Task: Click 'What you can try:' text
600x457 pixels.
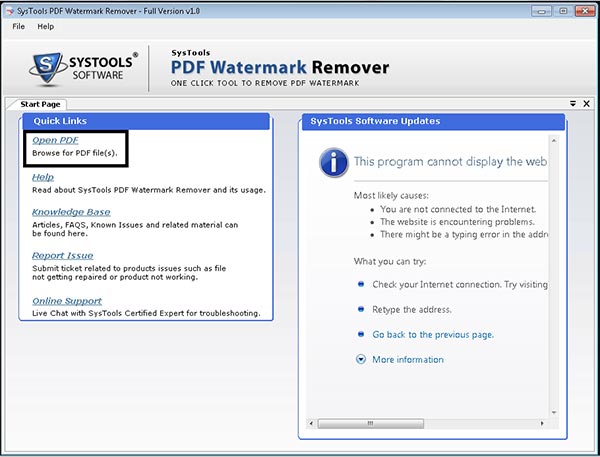Action: tap(390, 261)
